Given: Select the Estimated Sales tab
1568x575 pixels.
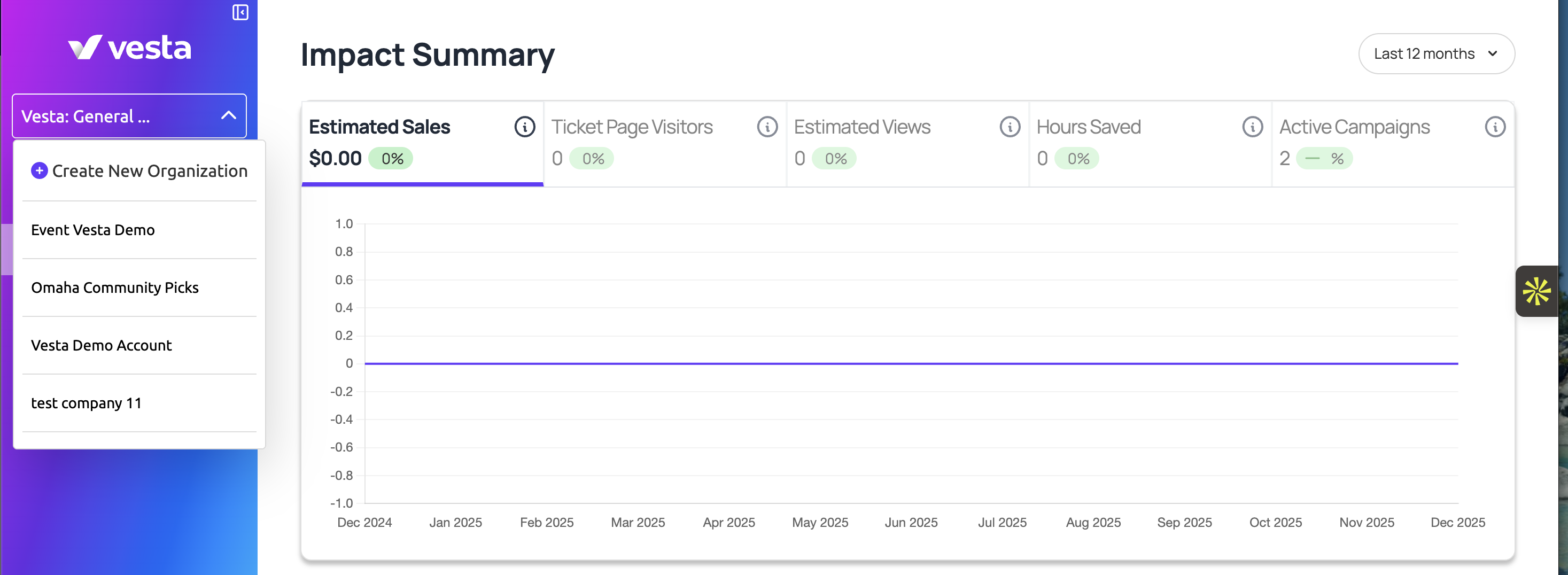Looking at the screenshot, I should click(x=422, y=144).
